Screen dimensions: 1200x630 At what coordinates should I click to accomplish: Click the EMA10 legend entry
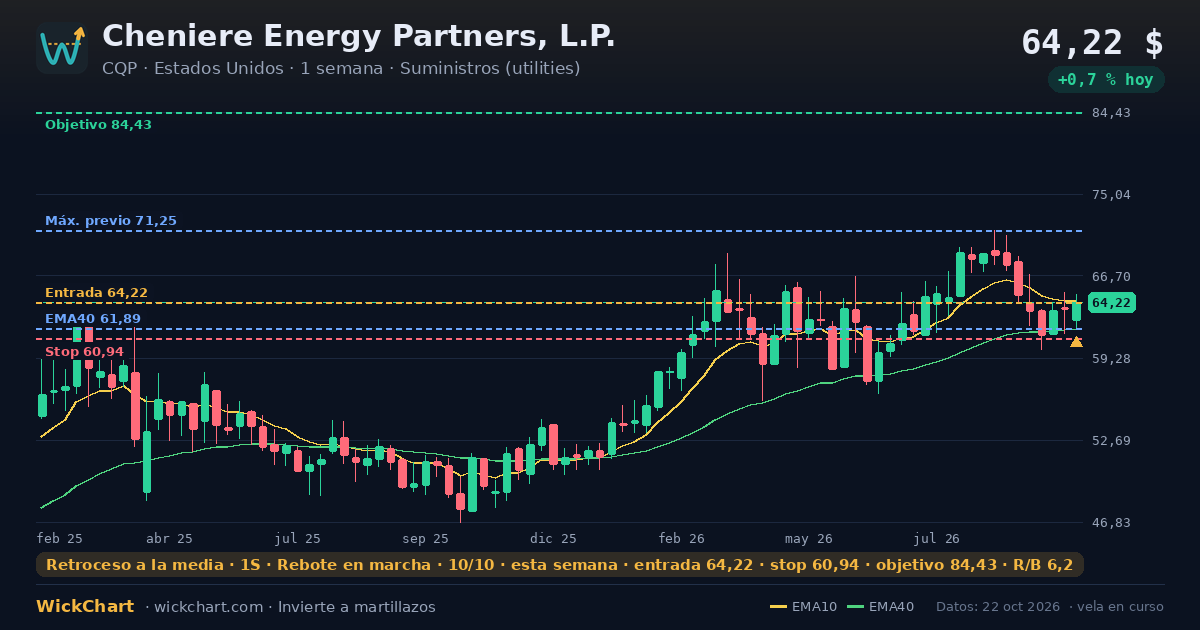806,607
